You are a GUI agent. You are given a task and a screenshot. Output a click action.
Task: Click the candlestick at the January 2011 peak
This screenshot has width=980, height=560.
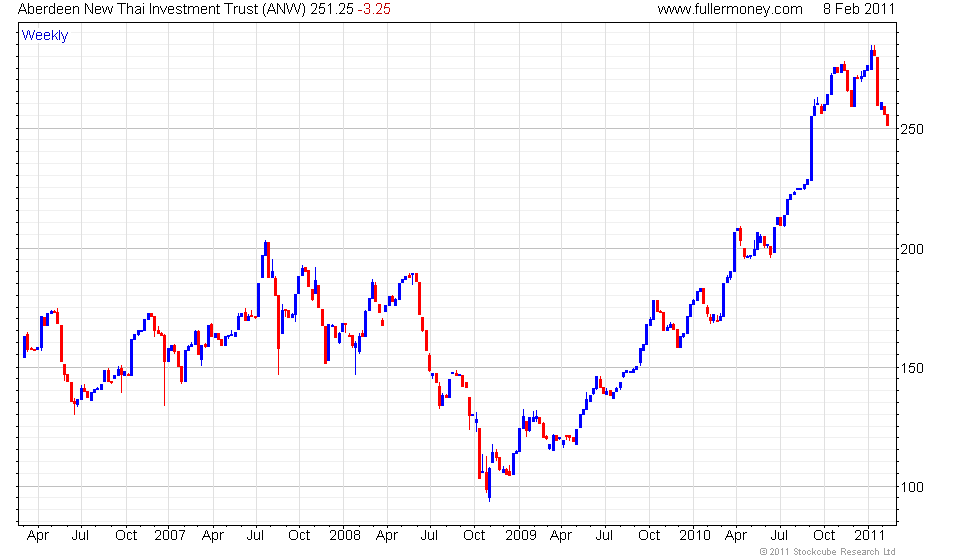click(x=873, y=57)
